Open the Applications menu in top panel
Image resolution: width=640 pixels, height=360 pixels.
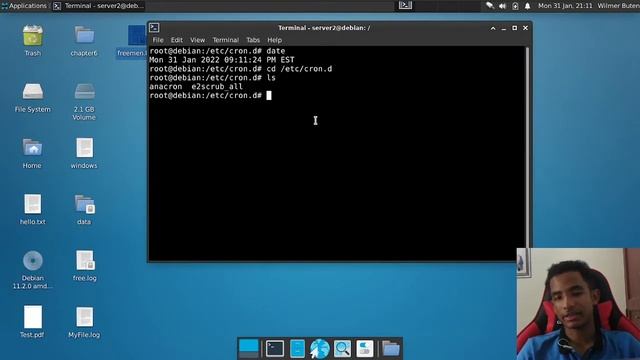click(24, 6)
